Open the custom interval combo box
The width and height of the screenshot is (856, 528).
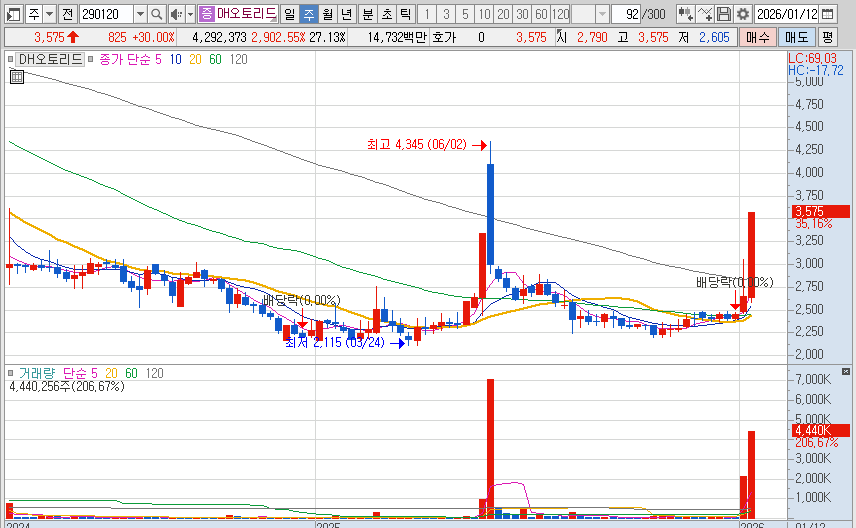[x=590, y=14]
